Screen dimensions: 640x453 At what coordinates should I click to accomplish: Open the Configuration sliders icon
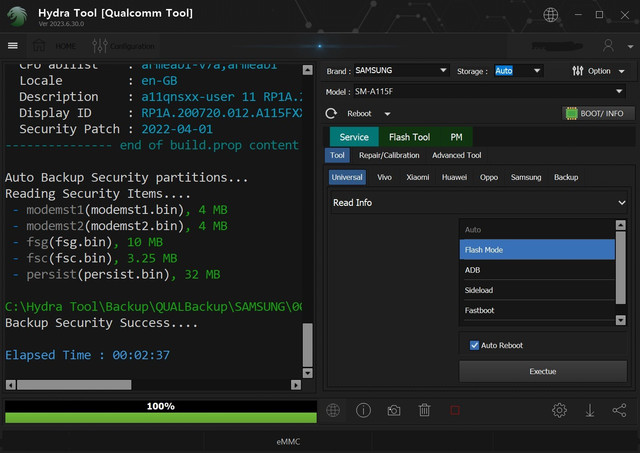point(100,46)
